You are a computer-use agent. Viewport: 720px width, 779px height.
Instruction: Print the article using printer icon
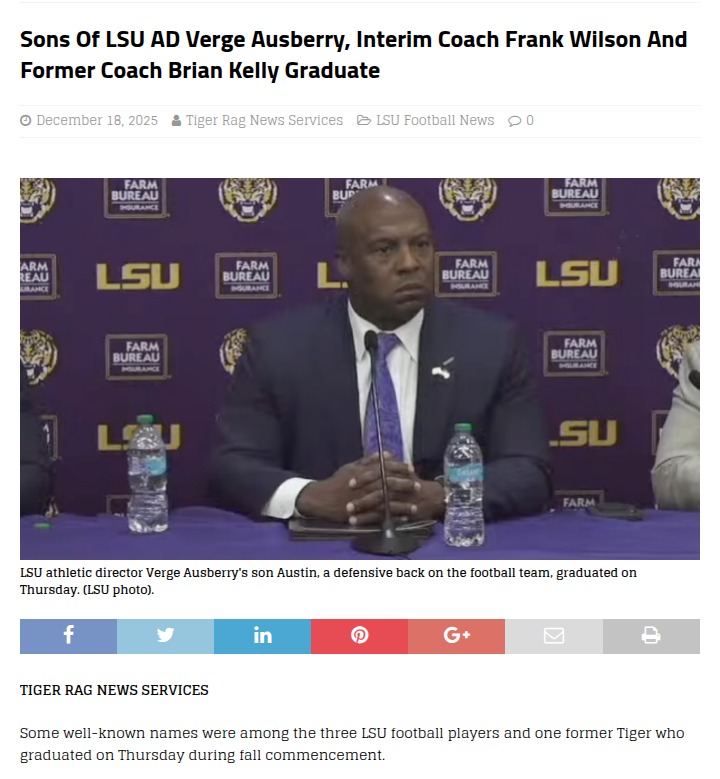pyautogui.click(x=651, y=636)
